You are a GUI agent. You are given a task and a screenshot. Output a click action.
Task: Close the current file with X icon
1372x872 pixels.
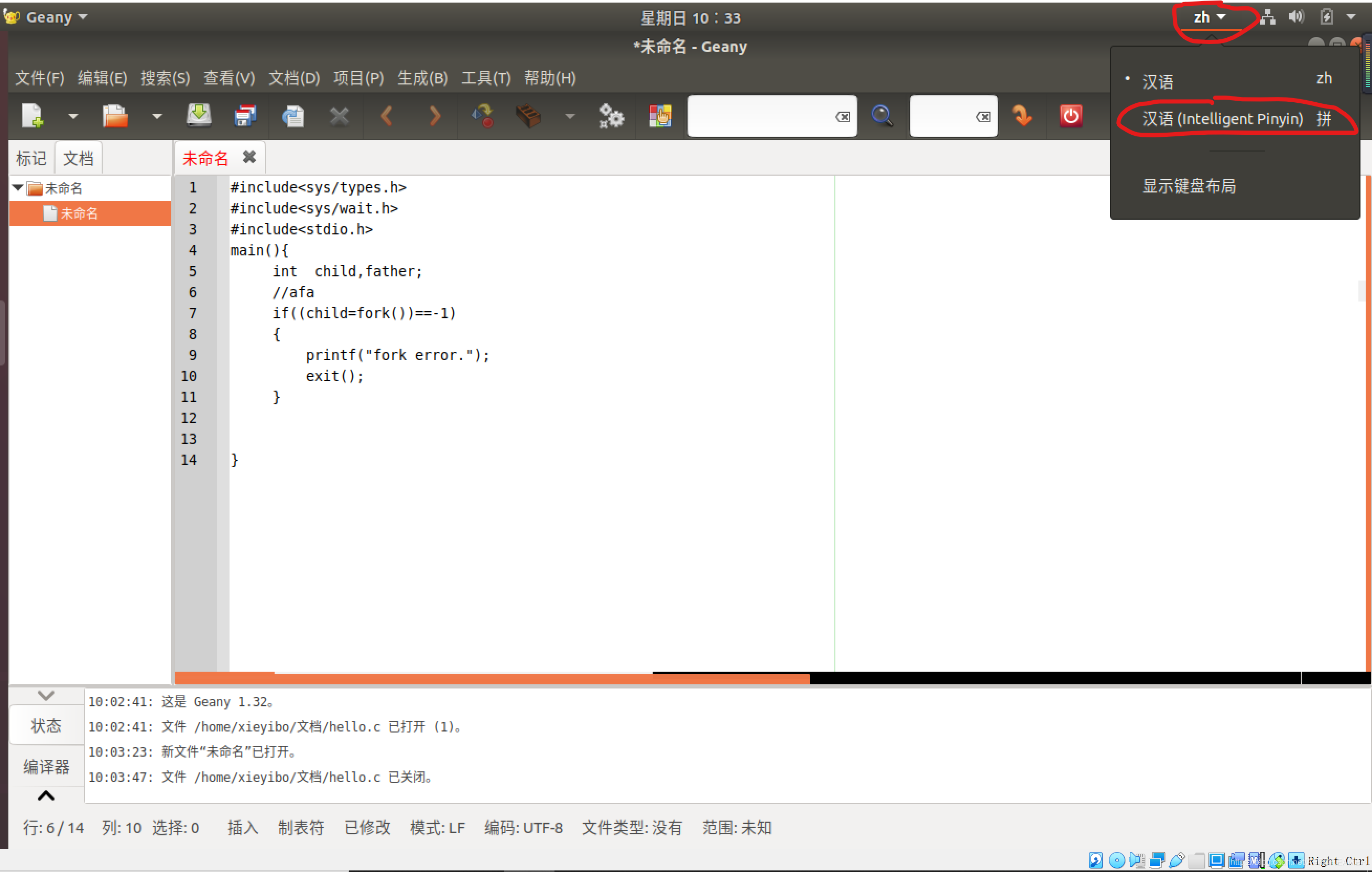click(339, 116)
